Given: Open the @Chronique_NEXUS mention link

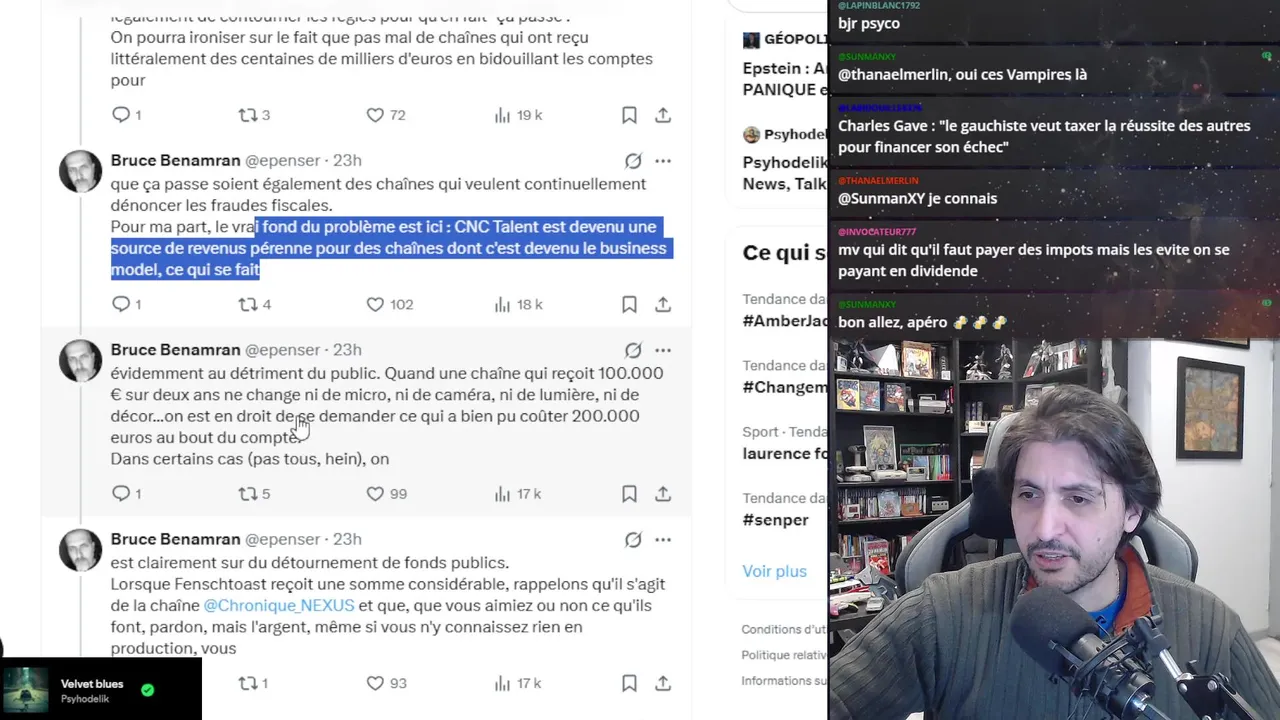Looking at the screenshot, I should (x=279, y=605).
